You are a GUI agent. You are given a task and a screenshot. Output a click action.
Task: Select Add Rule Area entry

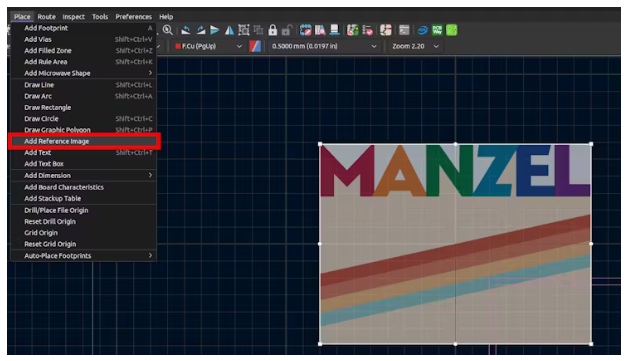click(83, 62)
